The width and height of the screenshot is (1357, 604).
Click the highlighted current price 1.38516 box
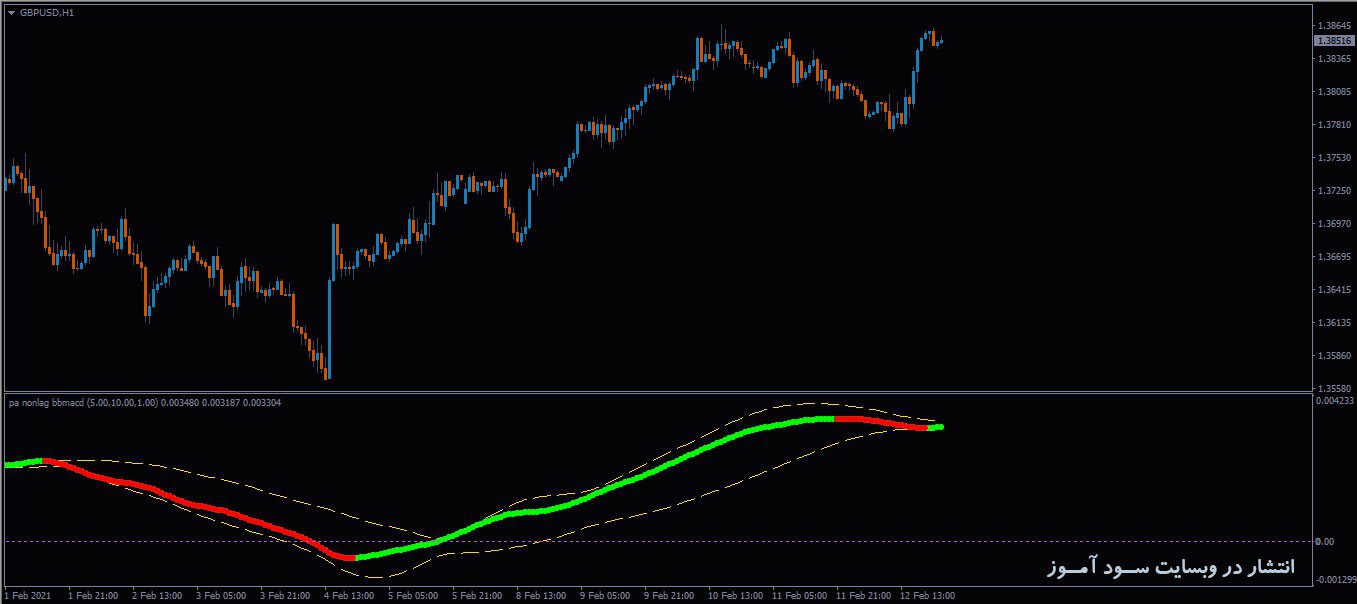click(1333, 41)
